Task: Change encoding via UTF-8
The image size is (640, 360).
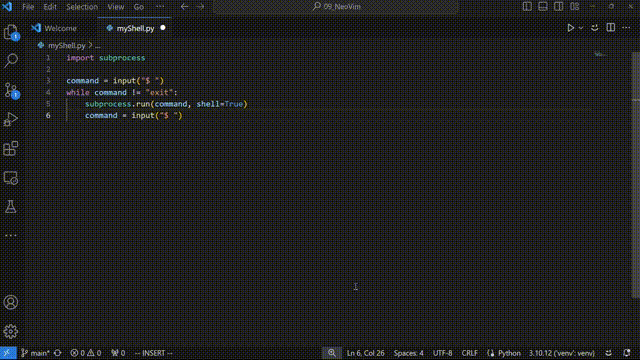Action: (x=442, y=353)
